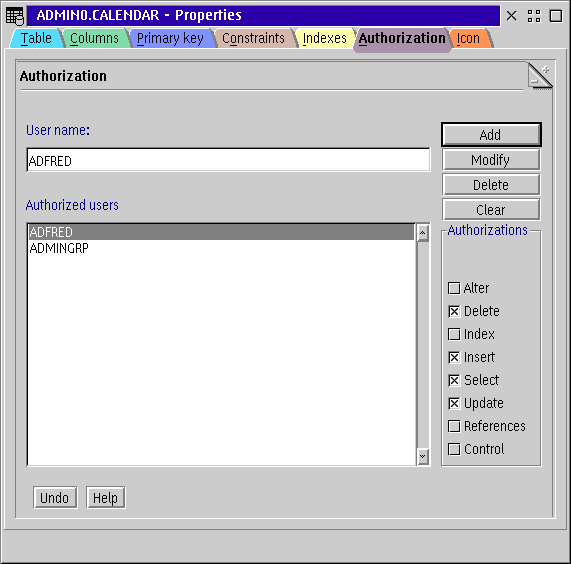Enable the Control authorization checkbox
Screen dimensions: 571x564
point(454,449)
